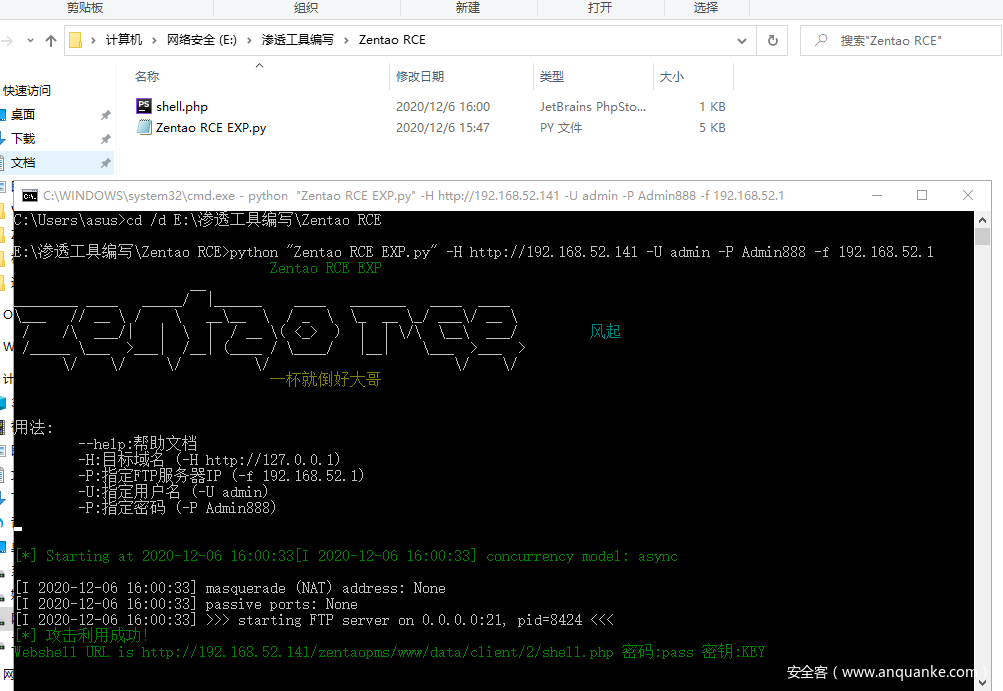Expand the chevron after 渗透工具编写 in breadcrumb
The image size is (1003, 691).
coord(346,40)
